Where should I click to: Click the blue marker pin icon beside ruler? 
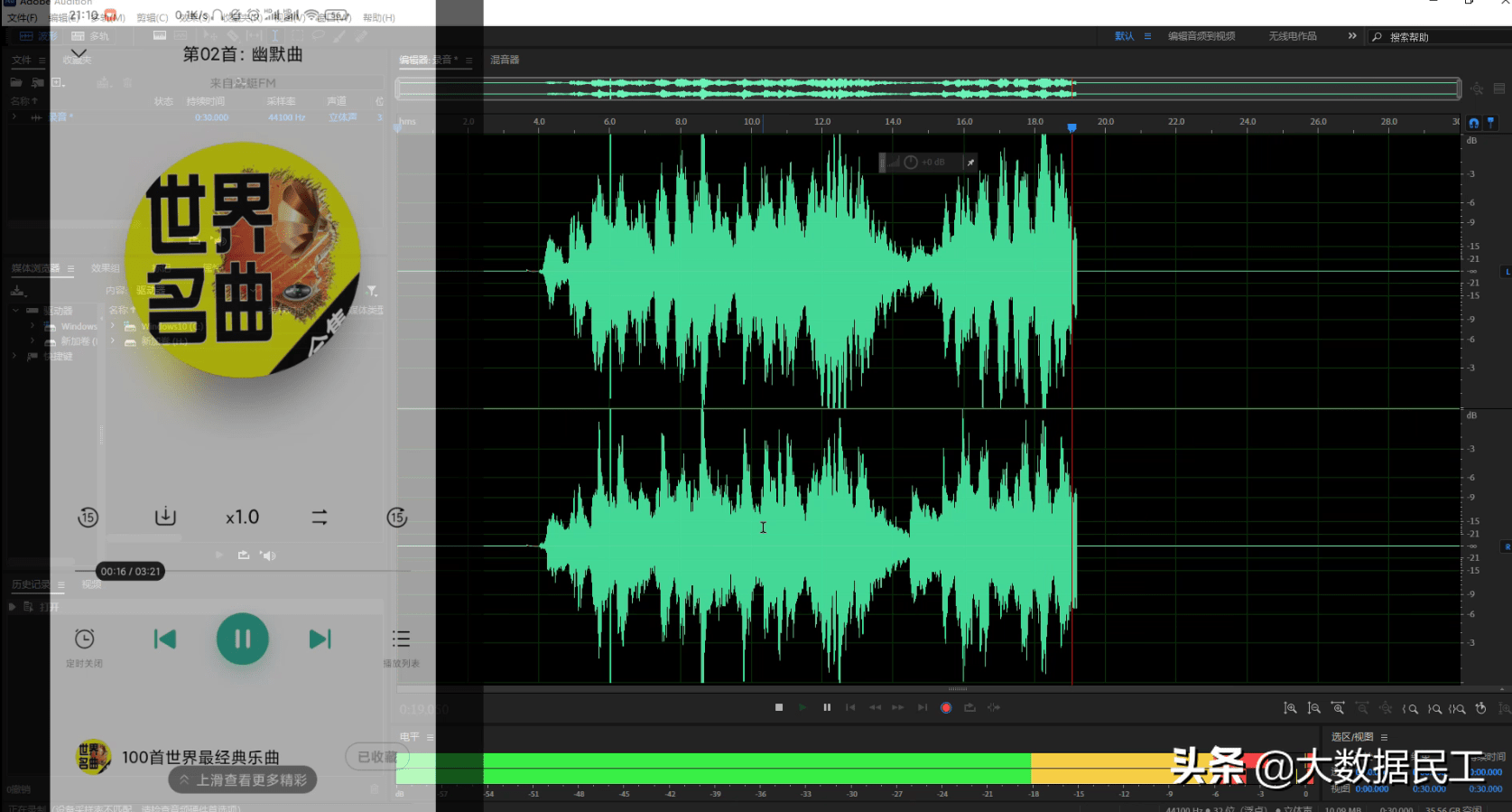click(1491, 122)
